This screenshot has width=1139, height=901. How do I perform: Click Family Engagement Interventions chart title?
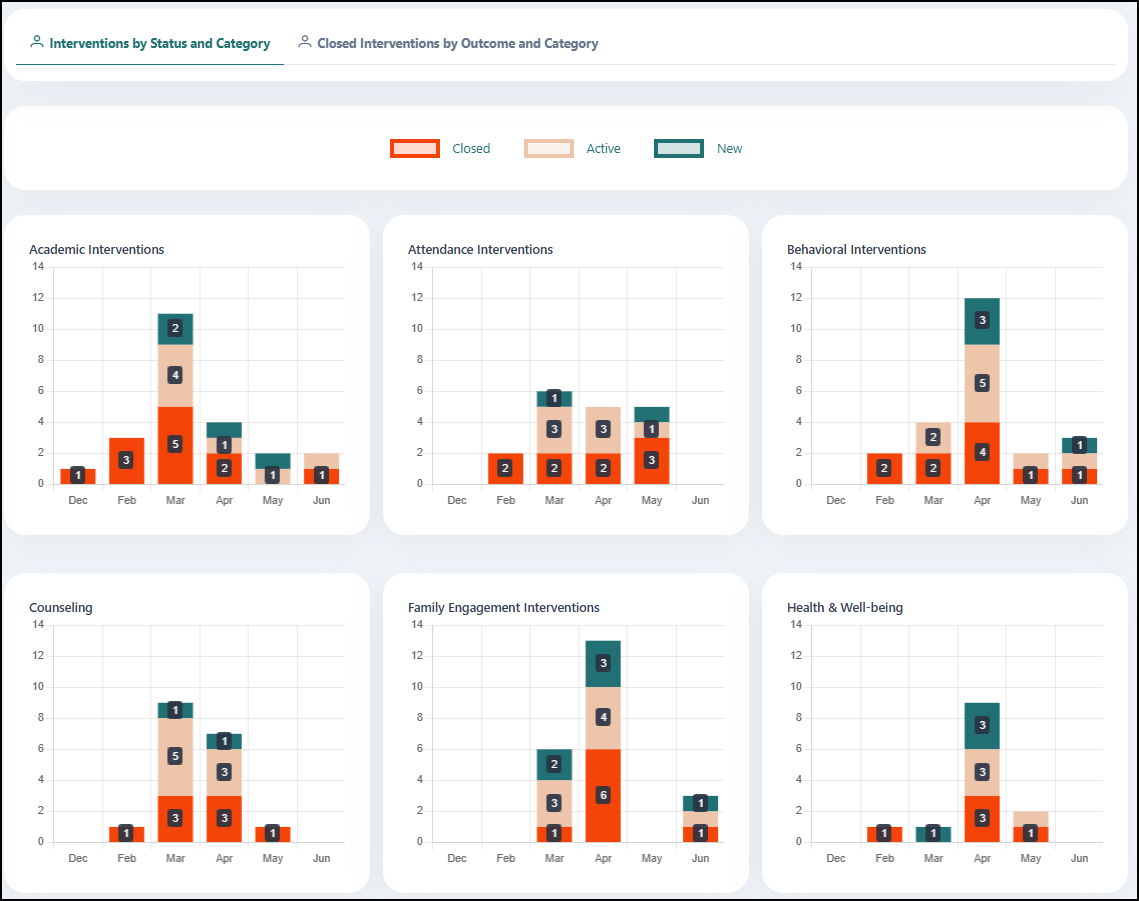[503, 607]
